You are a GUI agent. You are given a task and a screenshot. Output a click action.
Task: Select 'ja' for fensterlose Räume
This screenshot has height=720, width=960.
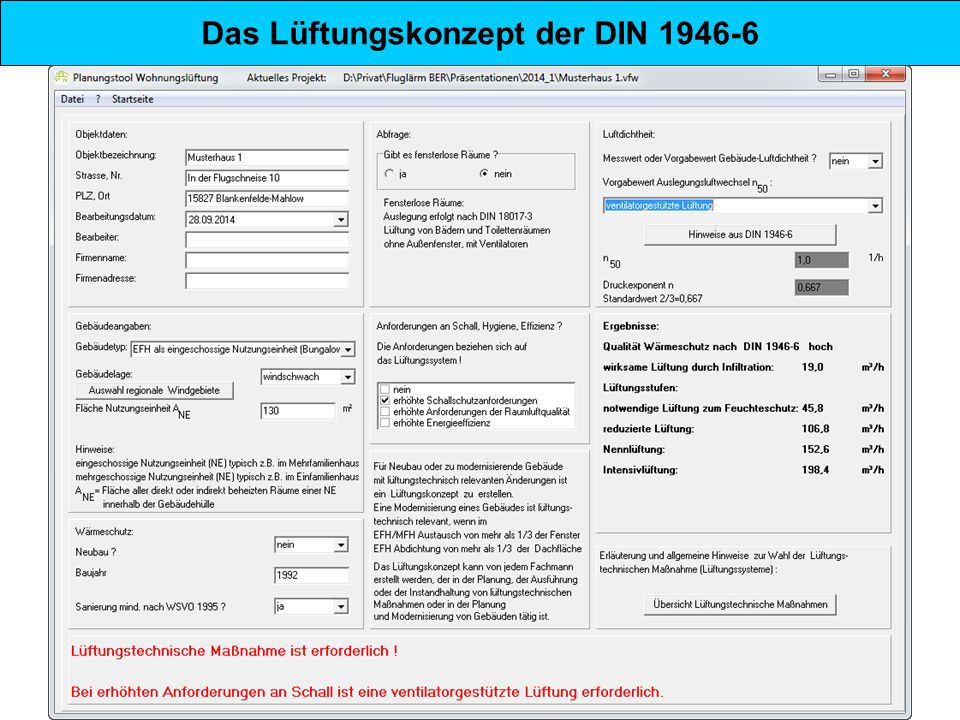[x=389, y=174]
